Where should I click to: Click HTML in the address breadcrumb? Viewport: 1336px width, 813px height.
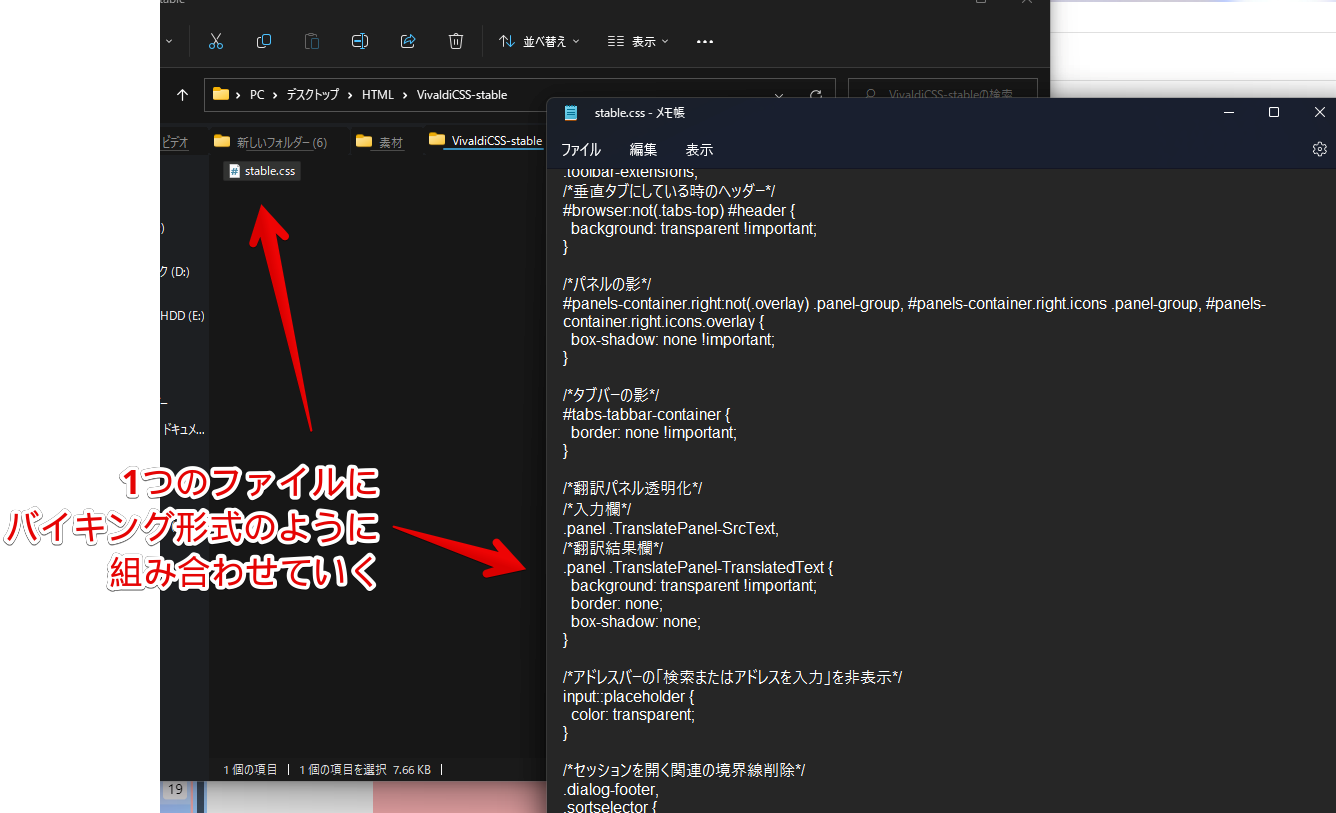click(378, 95)
